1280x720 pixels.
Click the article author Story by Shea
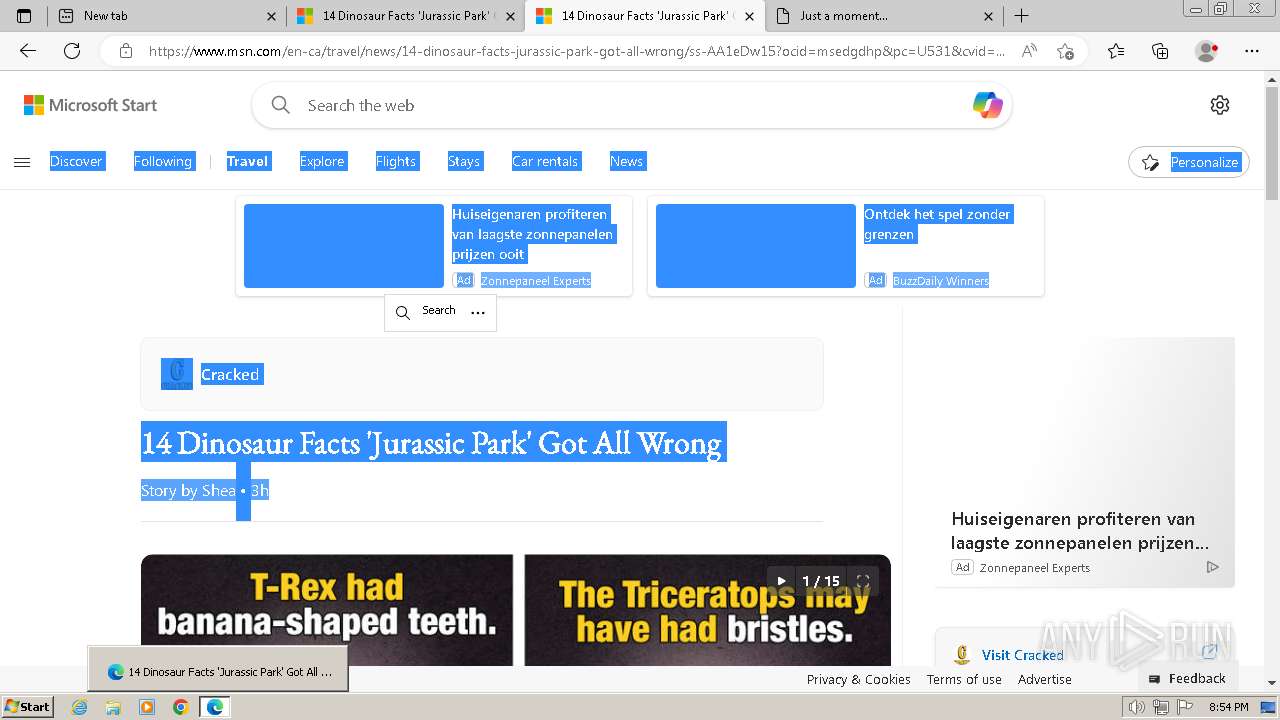pyautogui.click(x=188, y=490)
